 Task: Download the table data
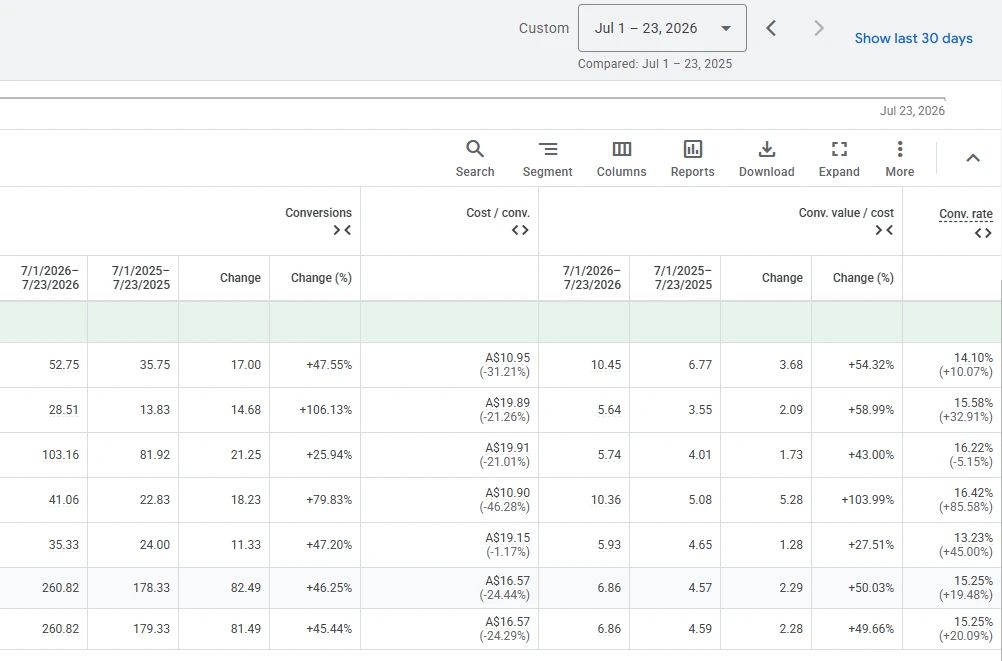[767, 159]
